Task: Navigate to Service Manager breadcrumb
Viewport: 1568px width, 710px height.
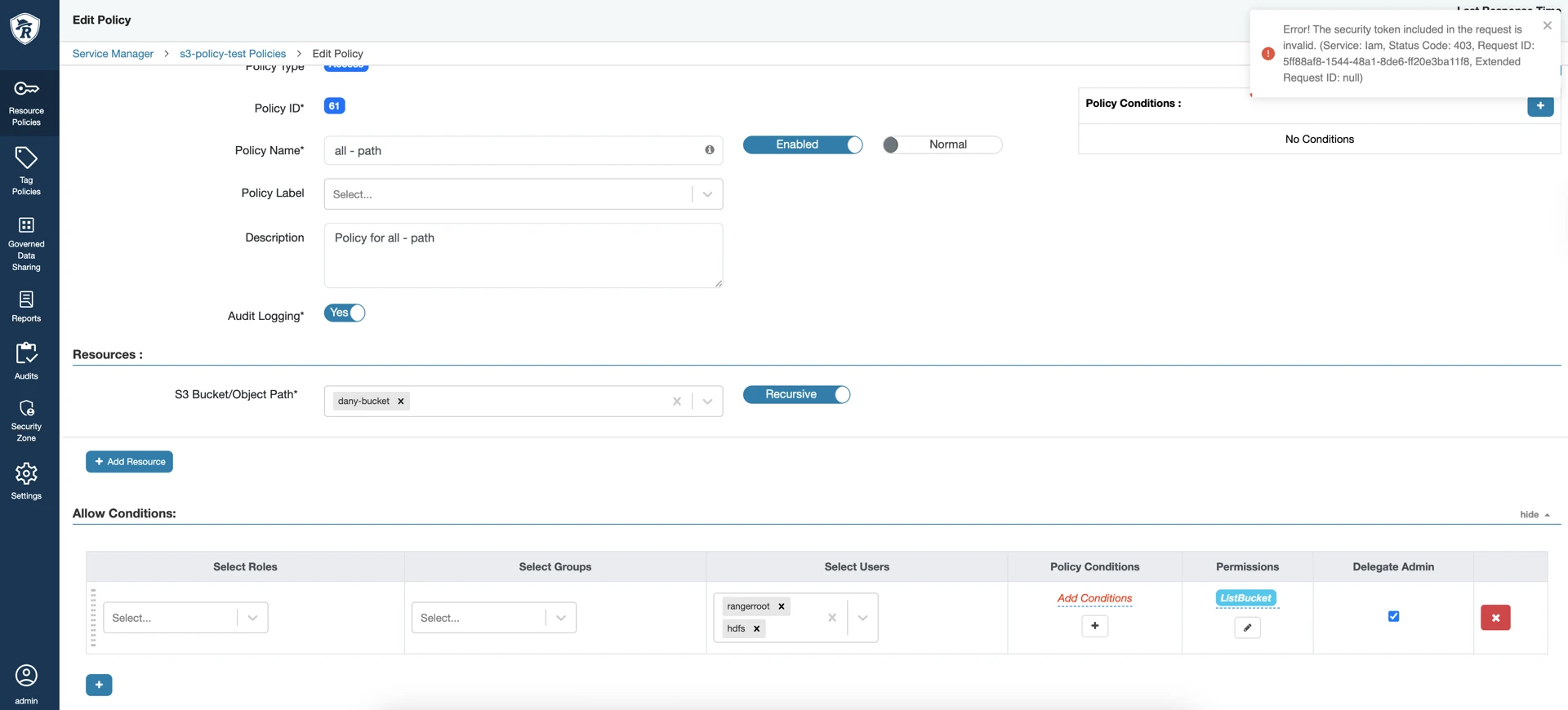Action: click(x=113, y=54)
